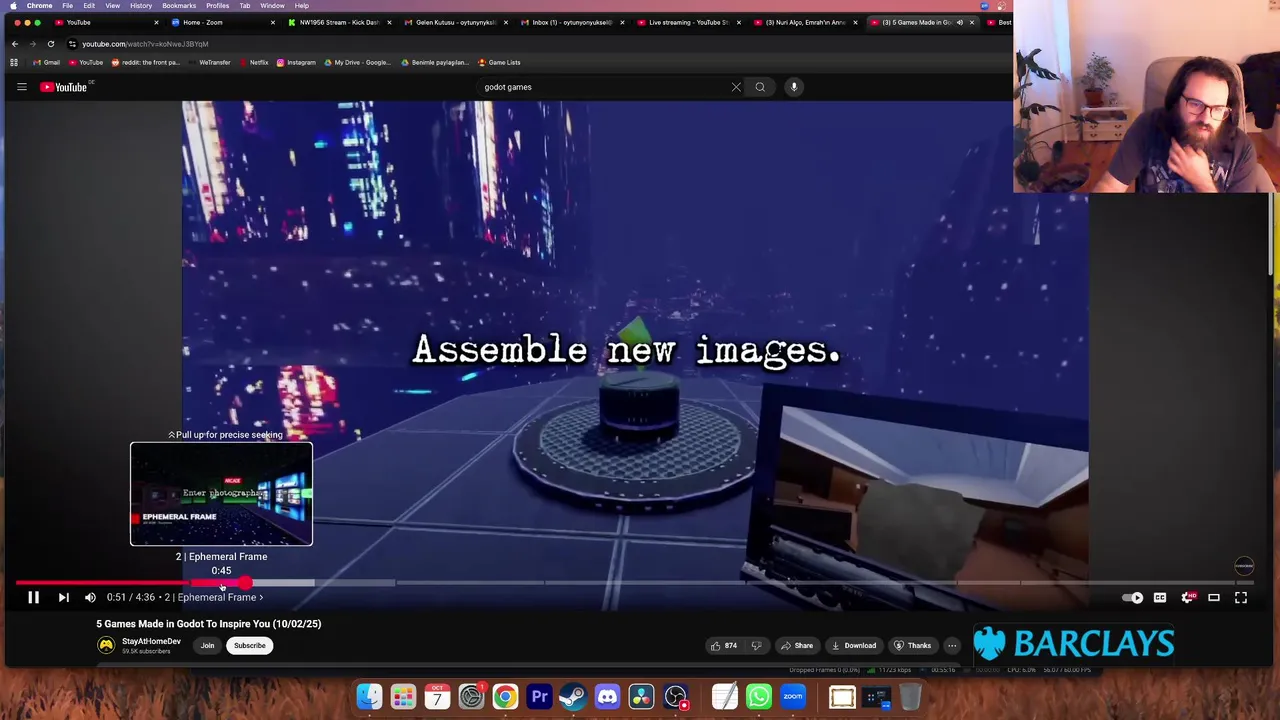Like the video with 874 likes
The width and height of the screenshot is (1280, 720).
click(x=724, y=645)
